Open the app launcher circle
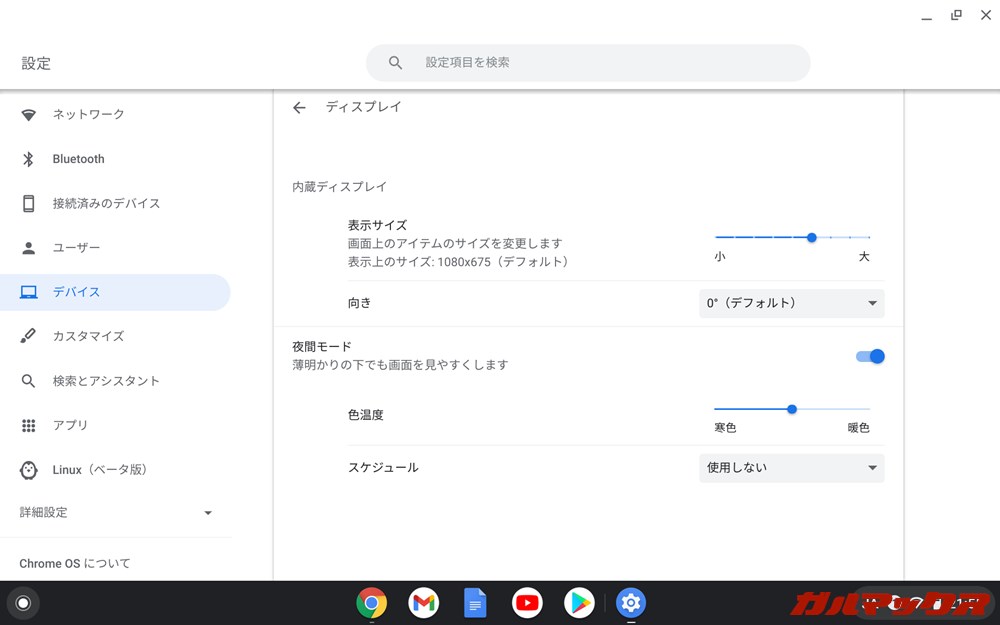 23,603
